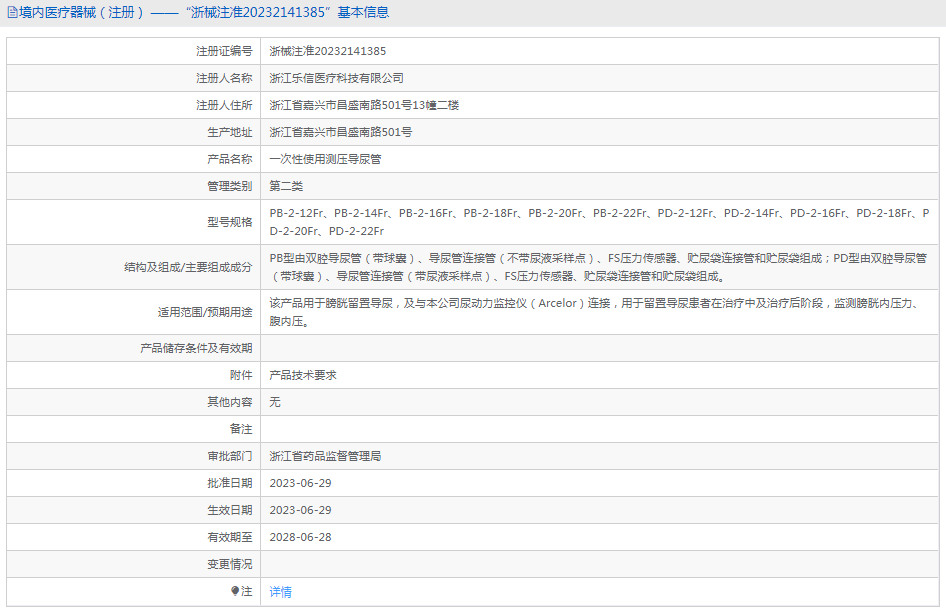Click the 型号规格 label
The image size is (946, 613).
coord(230,222)
